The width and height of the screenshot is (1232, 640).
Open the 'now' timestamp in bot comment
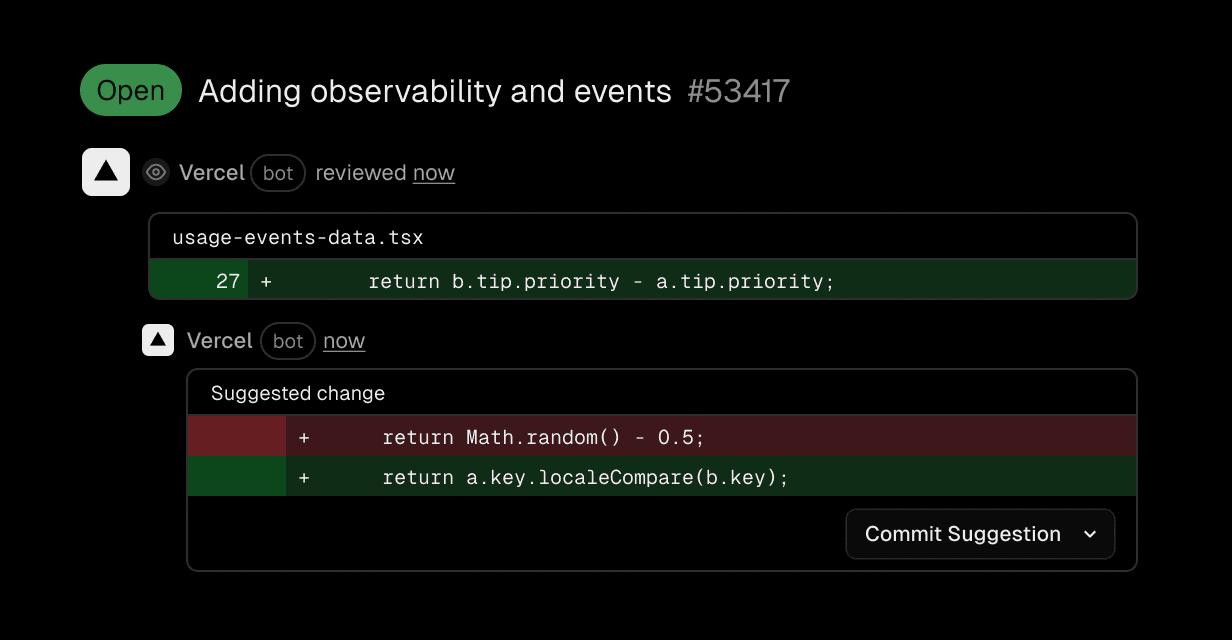344,341
